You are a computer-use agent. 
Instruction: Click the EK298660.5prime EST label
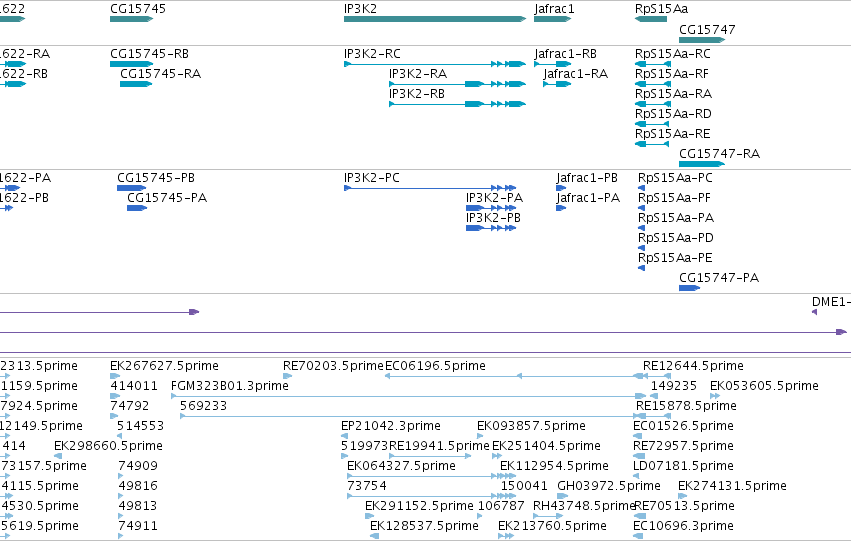point(109,447)
